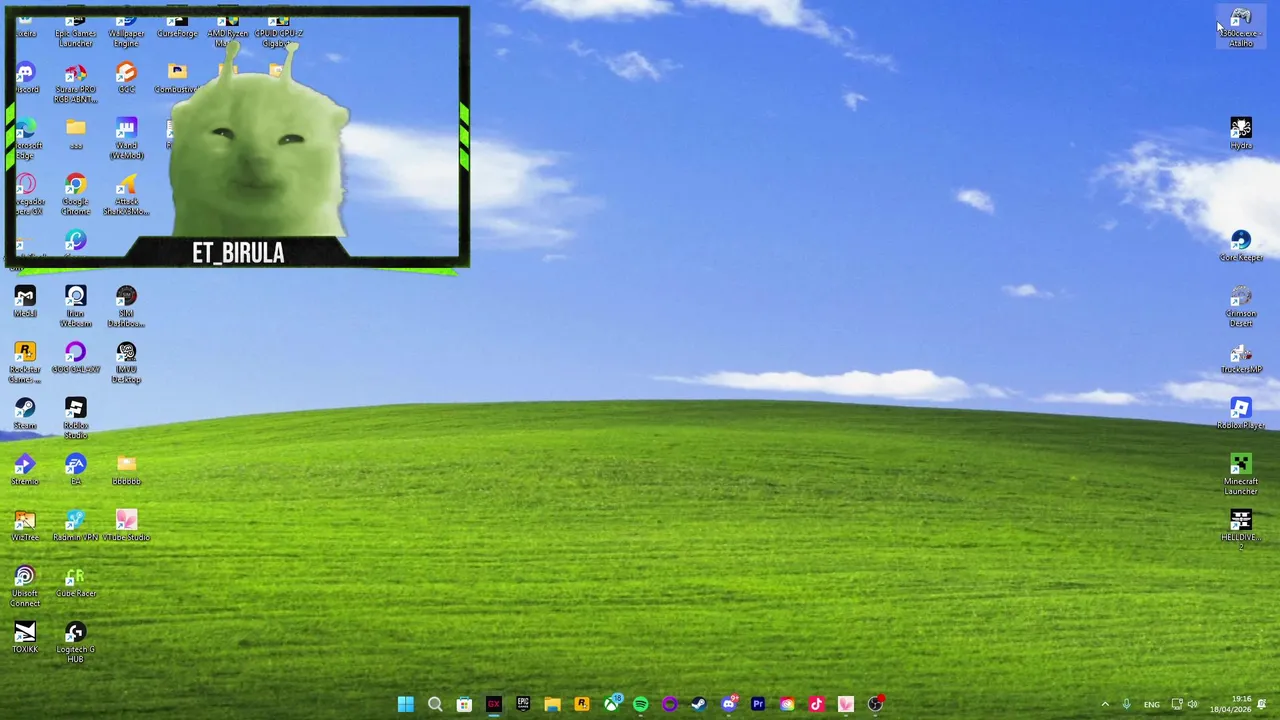Image resolution: width=1280 pixels, height=720 pixels.
Task: Open Microsoft Store from taskbar
Action: [464, 704]
